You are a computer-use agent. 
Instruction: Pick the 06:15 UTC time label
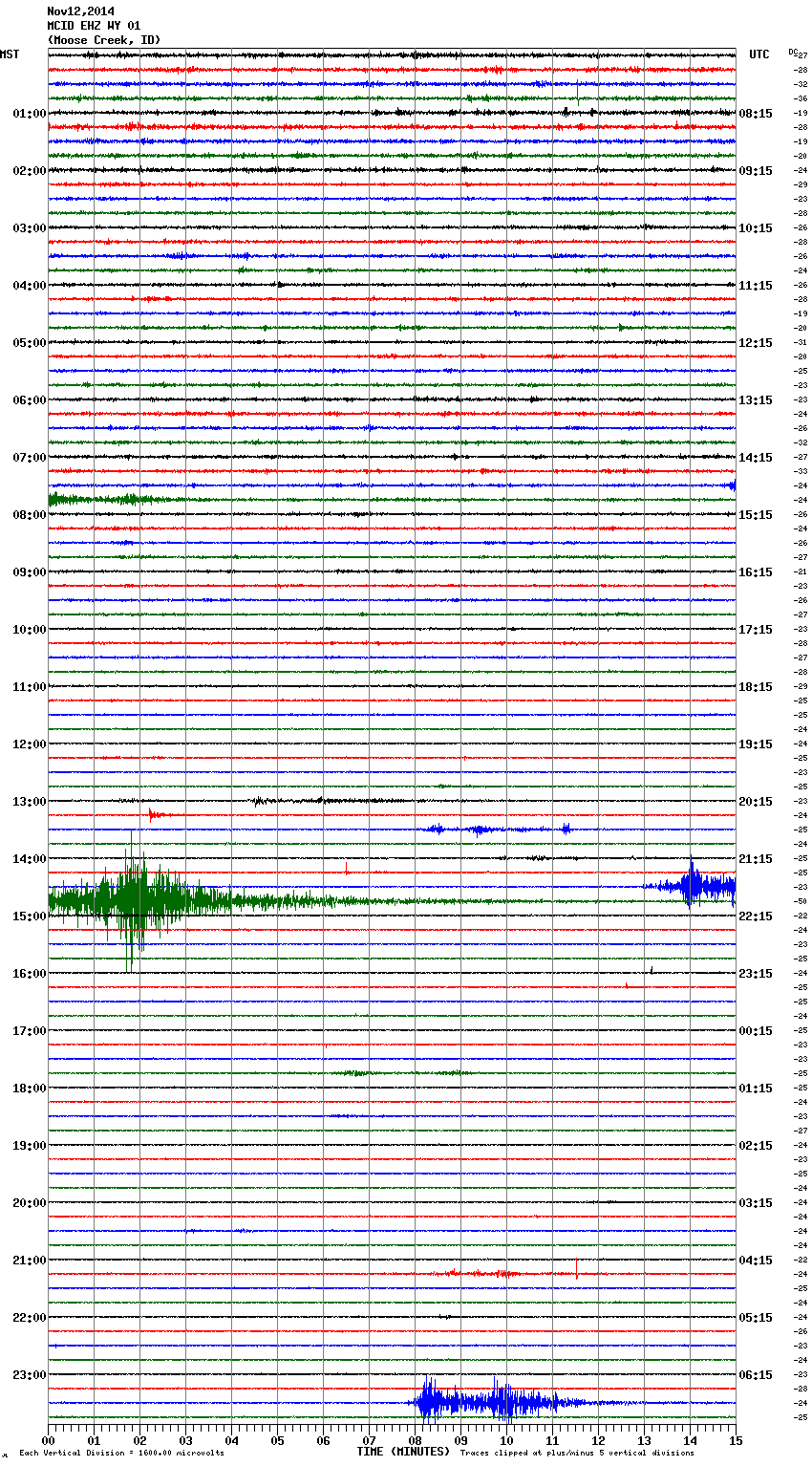click(x=756, y=1375)
